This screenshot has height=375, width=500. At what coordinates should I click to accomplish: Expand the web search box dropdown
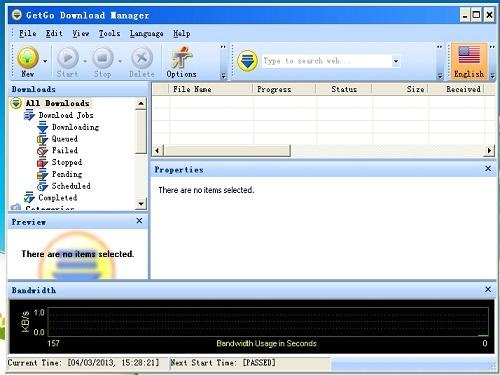[x=396, y=61]
